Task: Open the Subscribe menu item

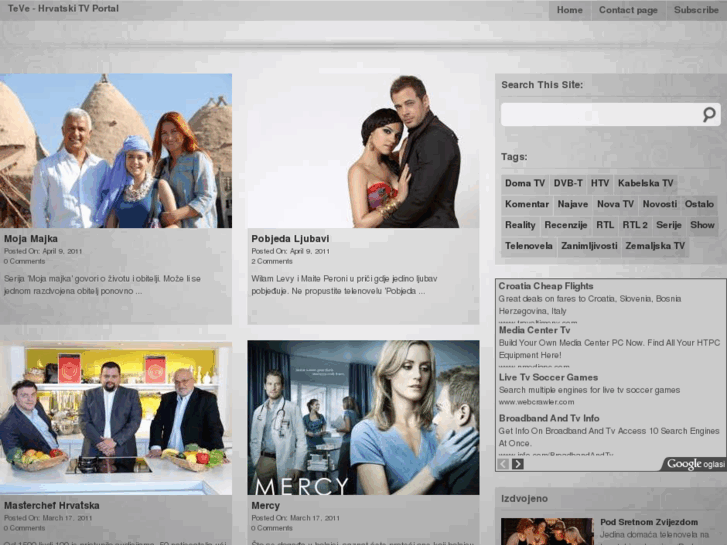Action: pyautogui.click(x=696, y=10)
